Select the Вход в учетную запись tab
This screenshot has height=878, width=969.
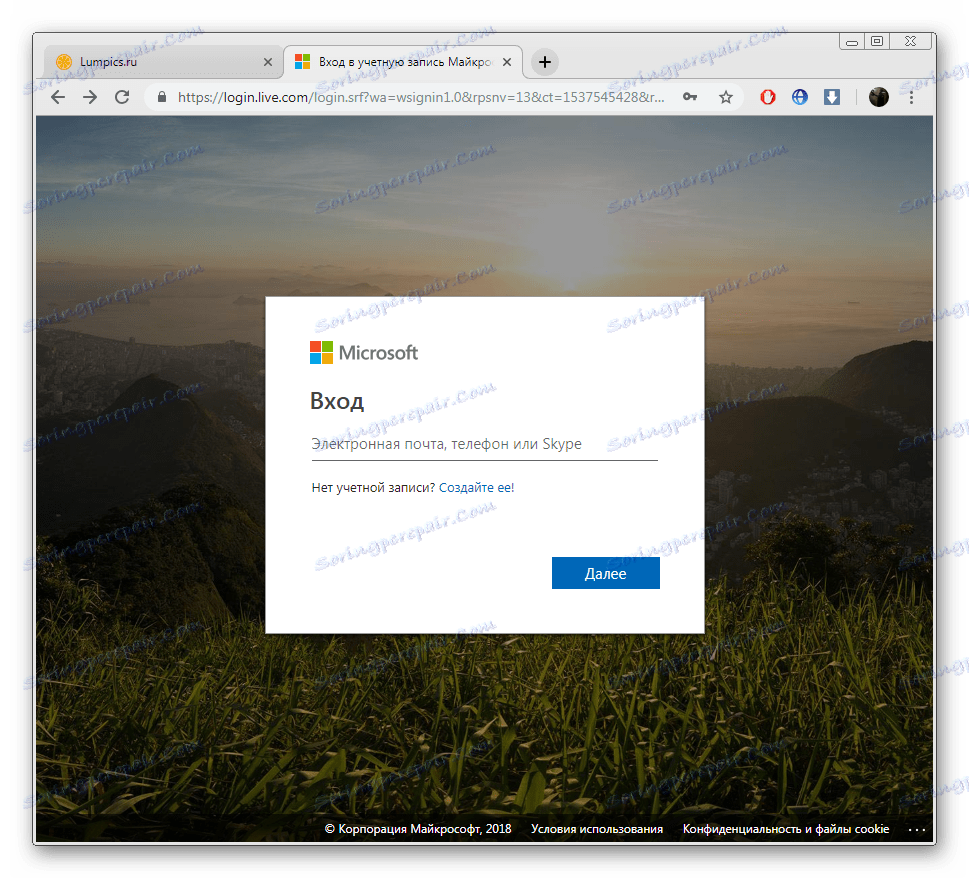(403, 62)
